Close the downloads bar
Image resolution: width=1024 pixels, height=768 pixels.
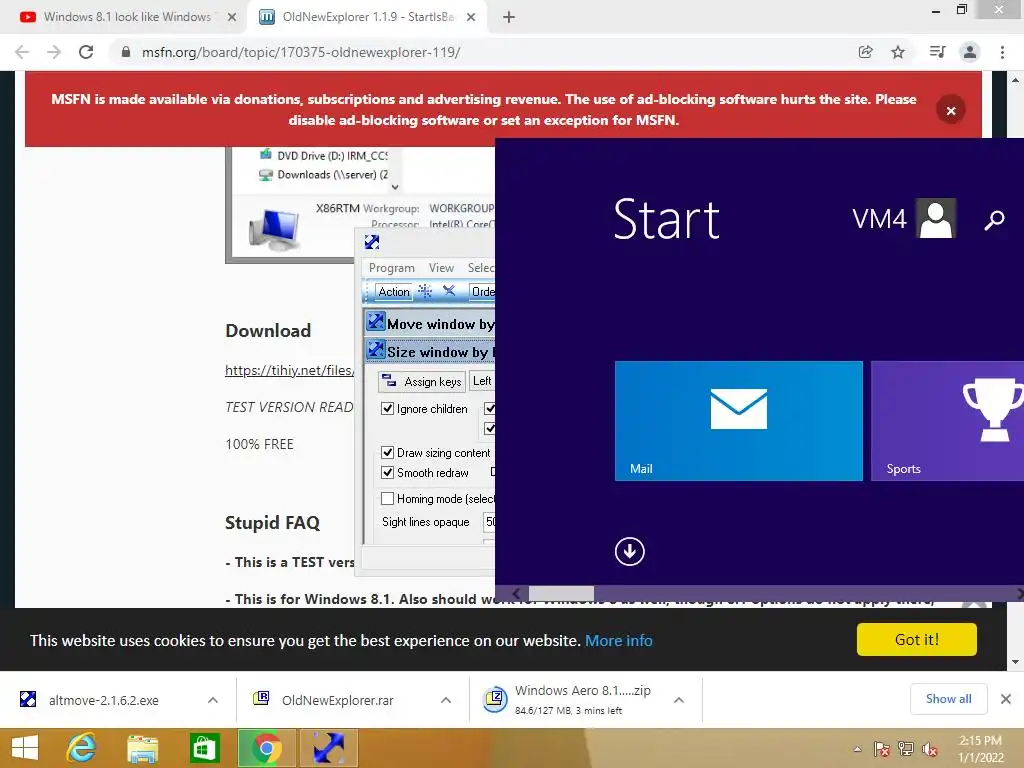tap(1006, 699)
